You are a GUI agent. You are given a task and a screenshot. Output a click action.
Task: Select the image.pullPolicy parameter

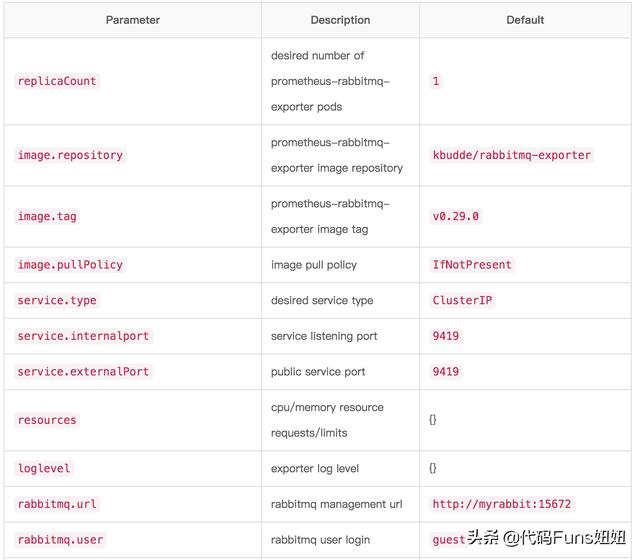coord(70,265)
